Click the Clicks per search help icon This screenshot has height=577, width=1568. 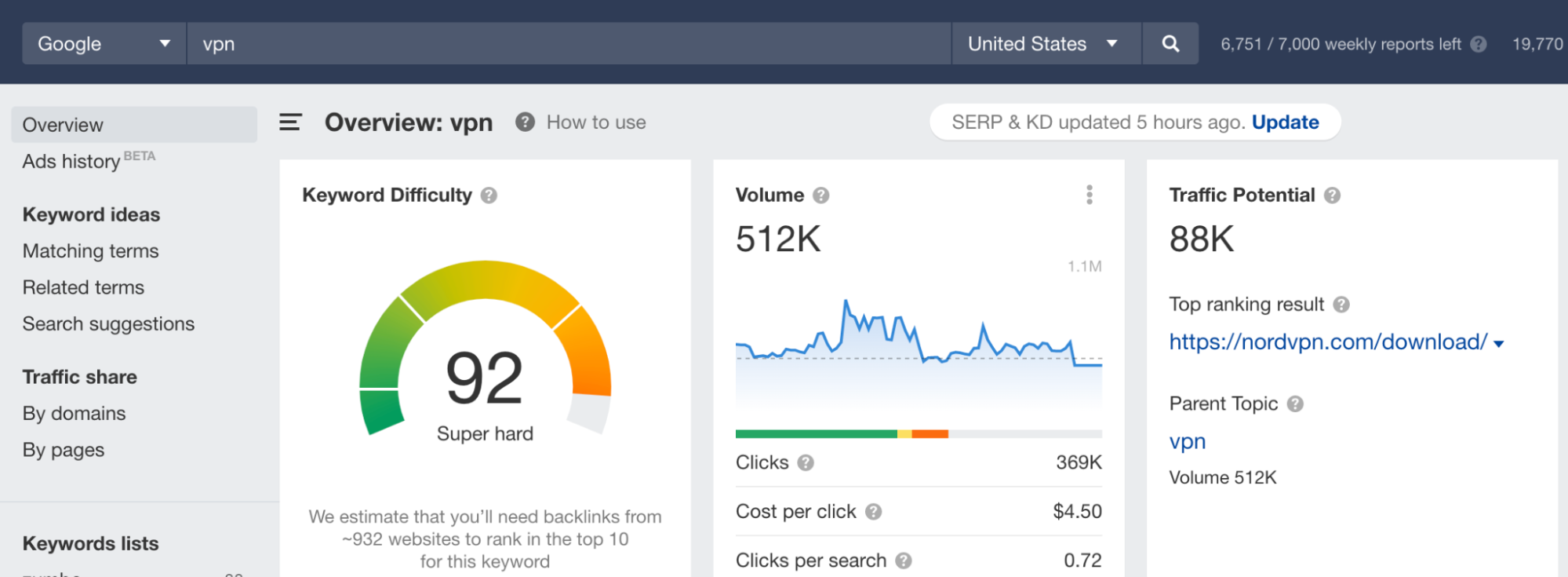click(904, 561)
